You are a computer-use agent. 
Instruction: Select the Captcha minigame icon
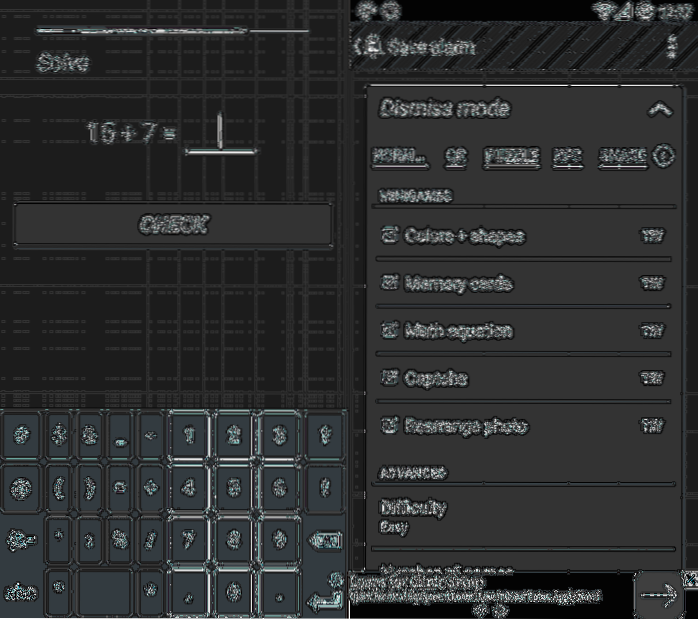pyautogui.click(x=390, y=379)
